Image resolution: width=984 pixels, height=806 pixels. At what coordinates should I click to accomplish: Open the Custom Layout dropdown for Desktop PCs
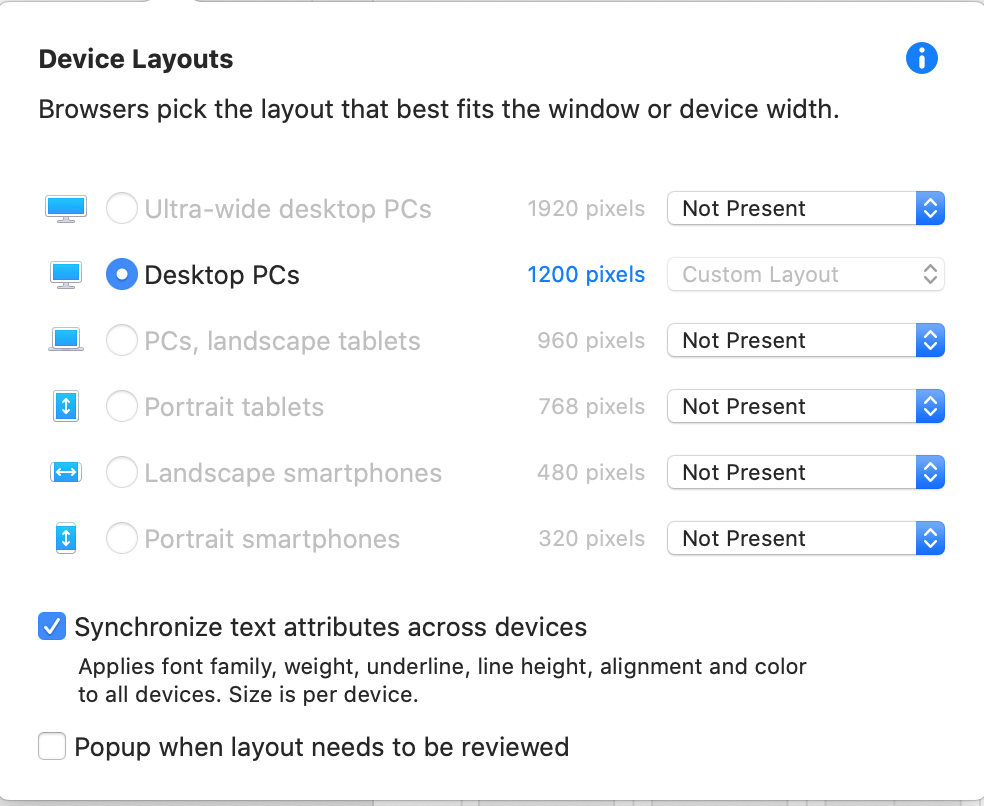[806, 274]
